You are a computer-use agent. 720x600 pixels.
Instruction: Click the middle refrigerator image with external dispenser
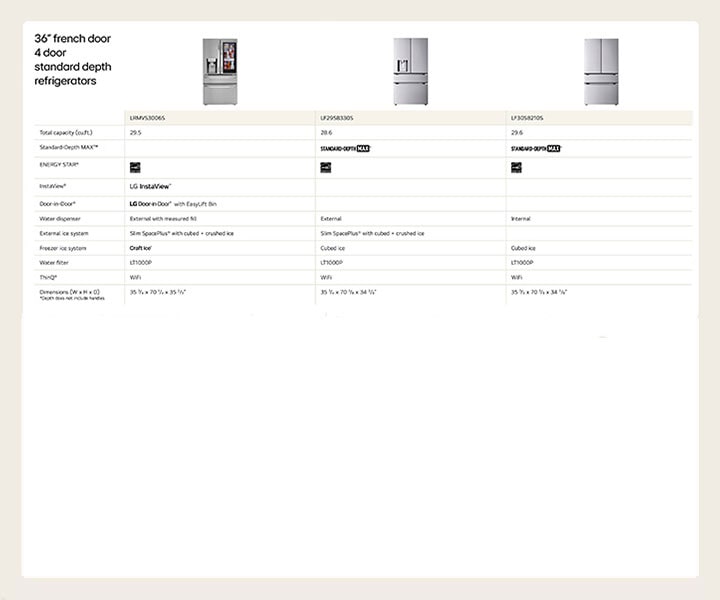click(x=411, y=72)
